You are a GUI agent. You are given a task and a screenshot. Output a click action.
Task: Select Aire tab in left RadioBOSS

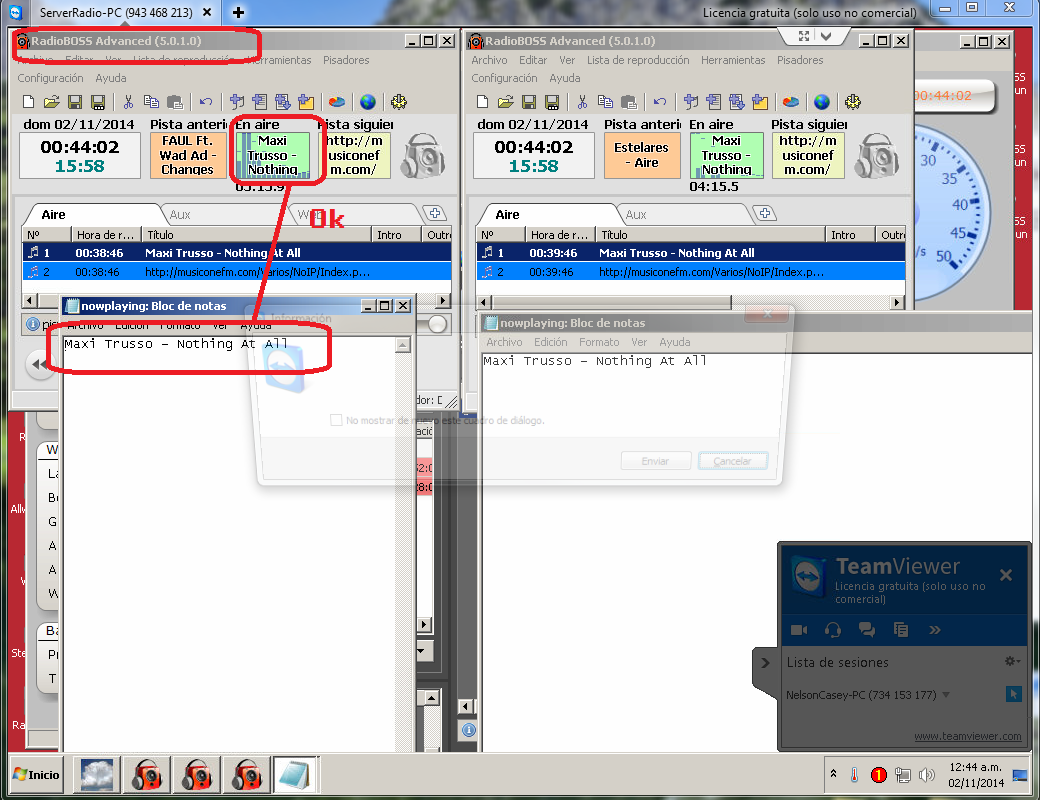point(54,214)
